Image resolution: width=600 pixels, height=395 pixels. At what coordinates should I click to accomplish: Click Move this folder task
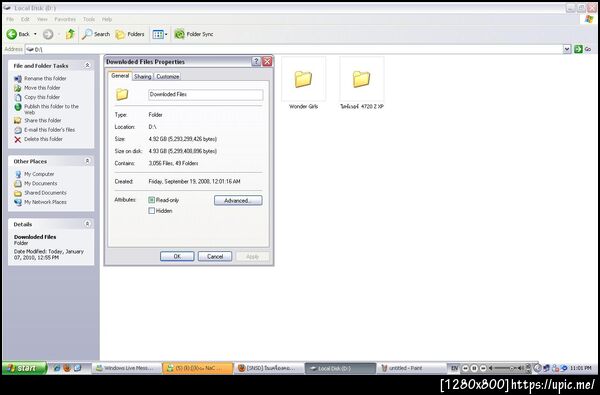38,88
